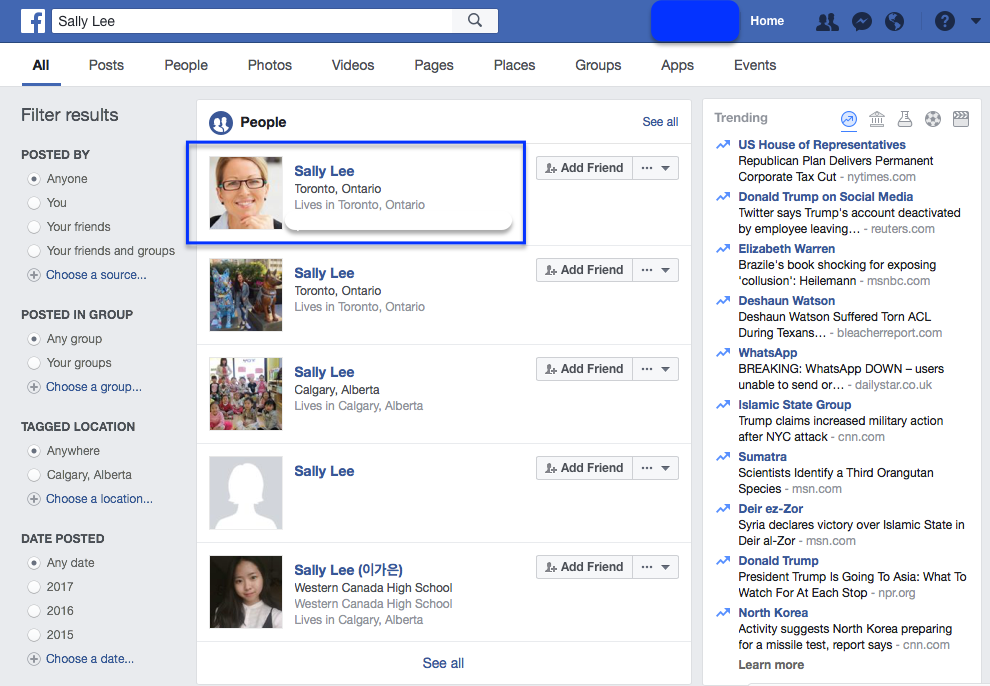Screen dimensions: 990x686
Task: Select Your friends radio option
Action: point(33,227)
